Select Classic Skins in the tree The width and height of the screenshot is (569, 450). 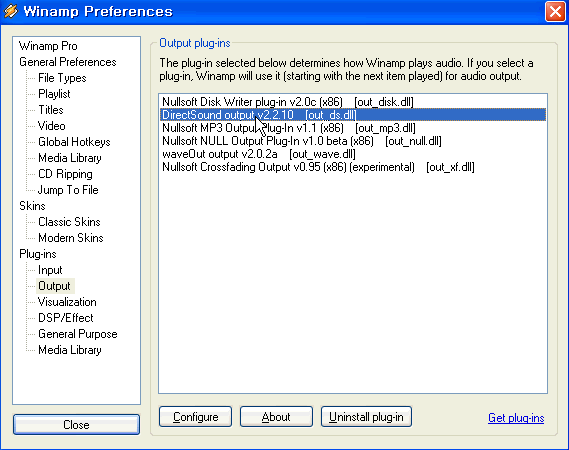pyautogui.click(x=69, y=222)
